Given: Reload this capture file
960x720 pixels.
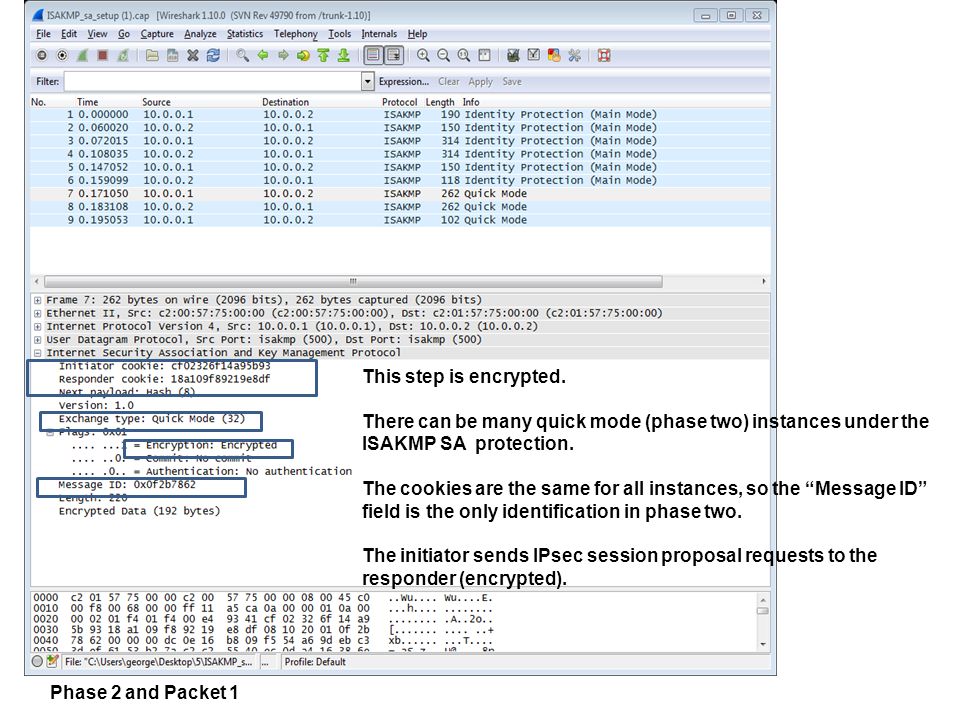Looking at the screenshot, I should tap(213, 56).
